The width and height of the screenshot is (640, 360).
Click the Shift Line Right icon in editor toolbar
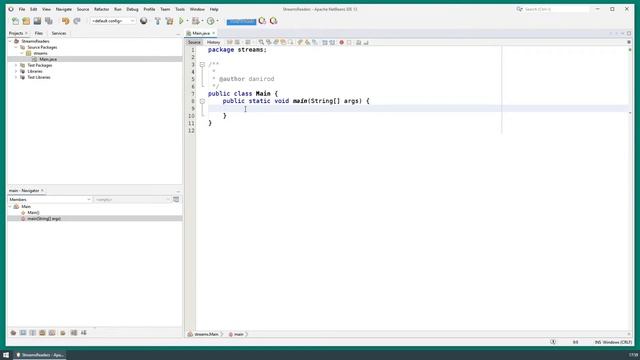coord(332,42)
